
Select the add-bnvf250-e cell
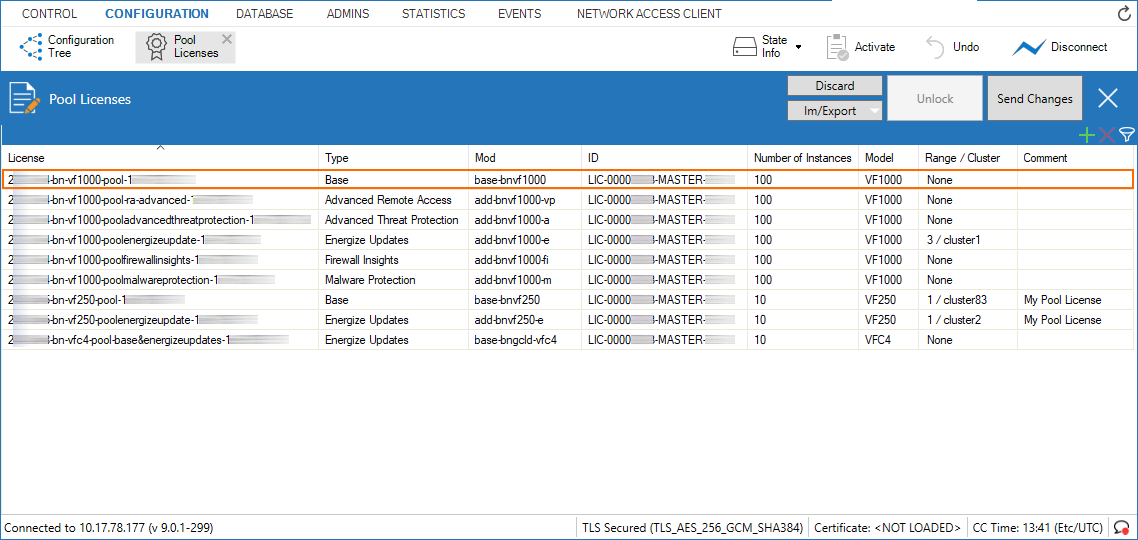tap(525, 320)
